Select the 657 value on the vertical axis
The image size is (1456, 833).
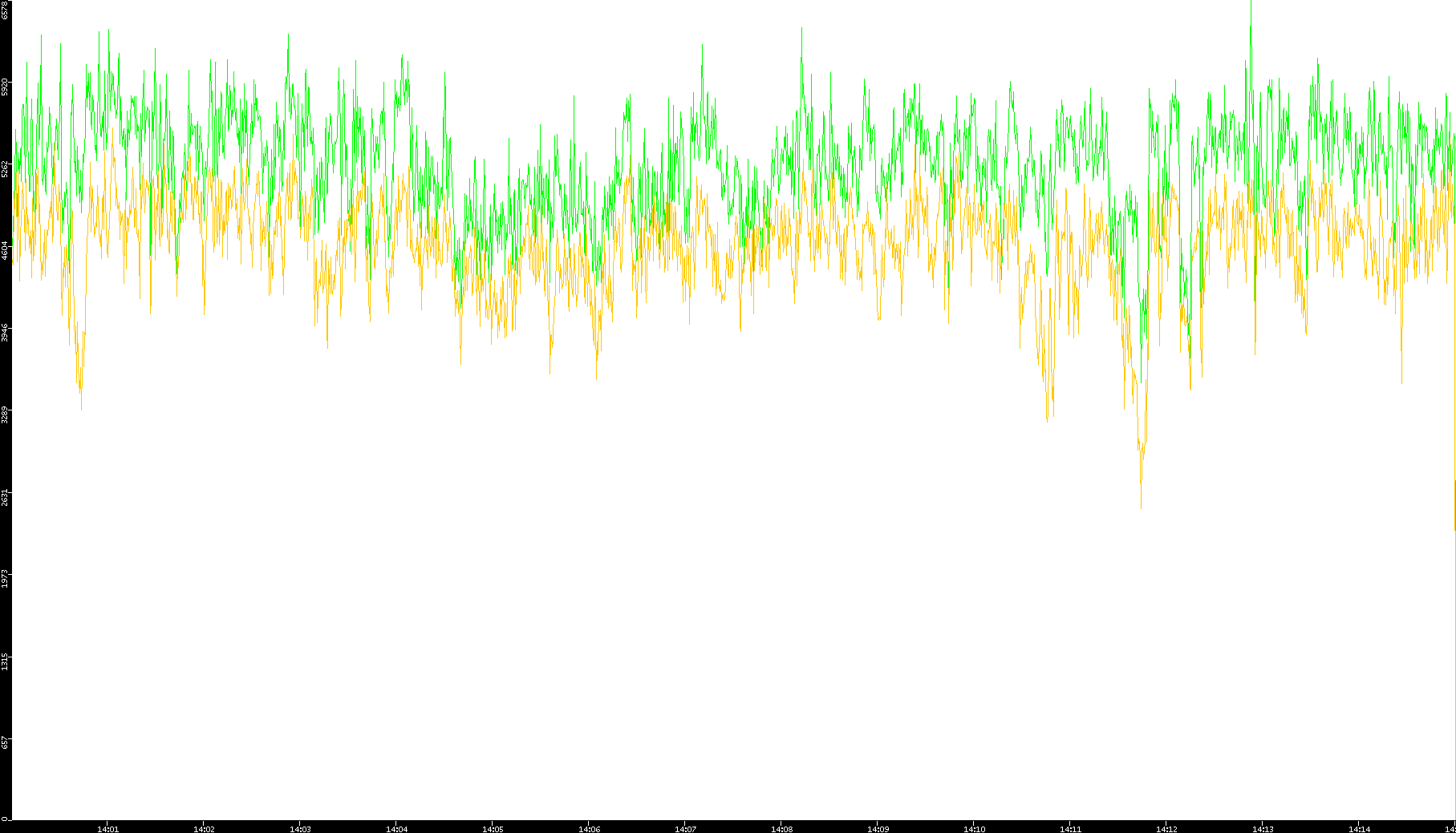(5, 742)
